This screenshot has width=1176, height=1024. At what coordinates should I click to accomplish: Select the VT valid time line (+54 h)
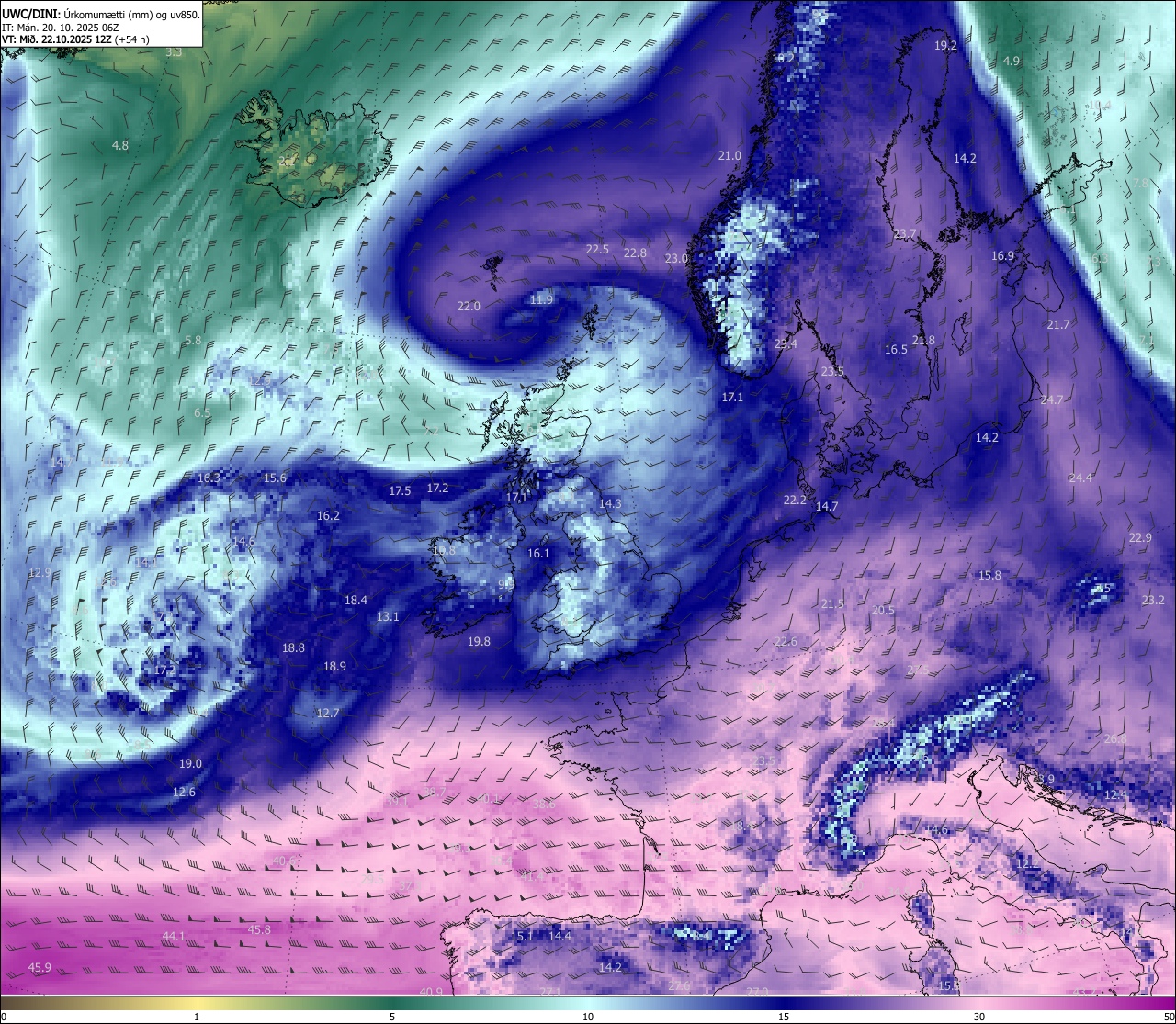[x=75, y=39]
